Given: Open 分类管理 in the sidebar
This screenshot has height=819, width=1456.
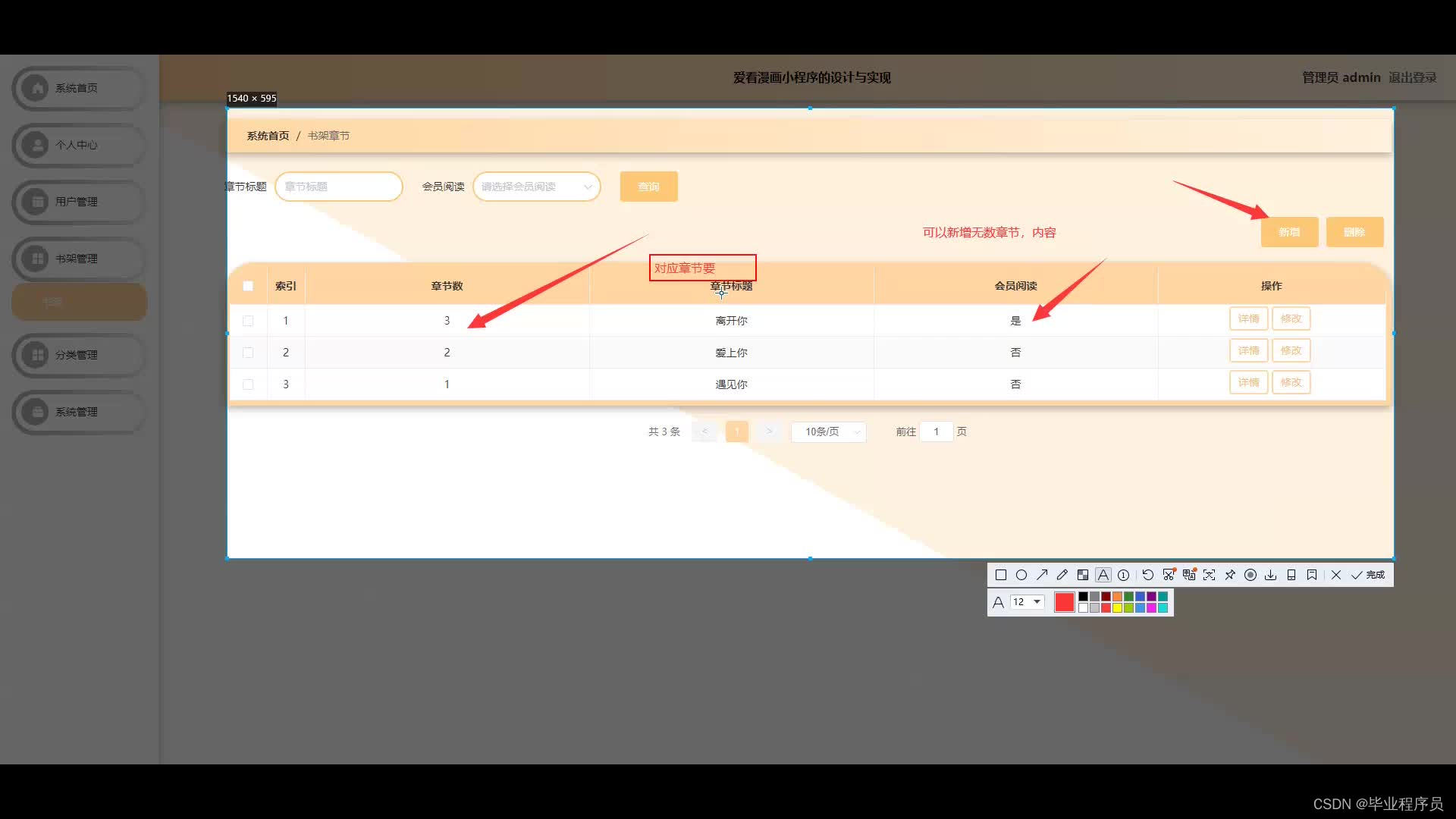Looking at the screenshot, I should coord(79,355).
